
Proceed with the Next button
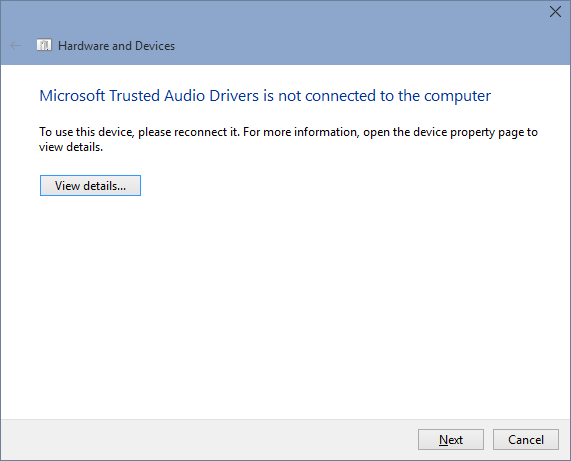(x=451, y=440)
